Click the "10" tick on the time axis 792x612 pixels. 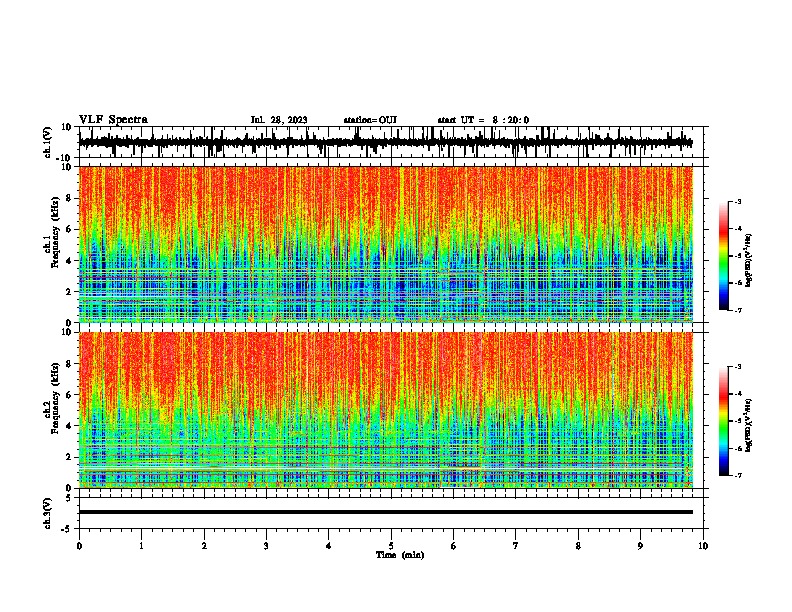703,546
